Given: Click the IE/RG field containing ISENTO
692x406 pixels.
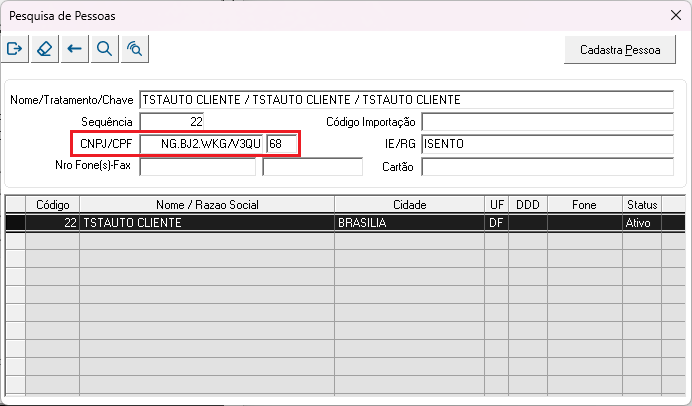Looking at the screenshot, I should [x=548, y=144].
